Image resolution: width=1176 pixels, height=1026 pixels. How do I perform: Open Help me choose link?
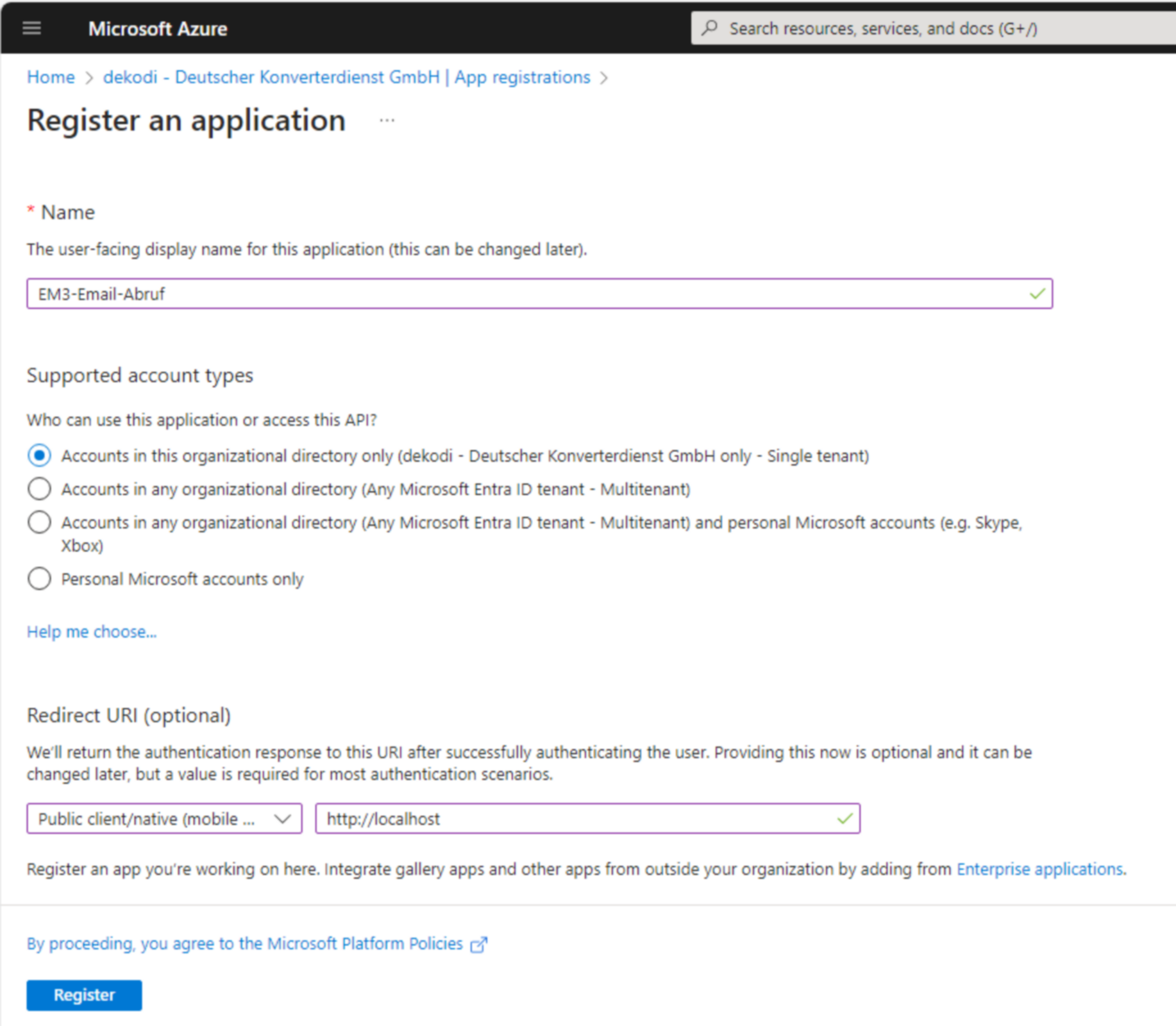[x=92, y=632]
